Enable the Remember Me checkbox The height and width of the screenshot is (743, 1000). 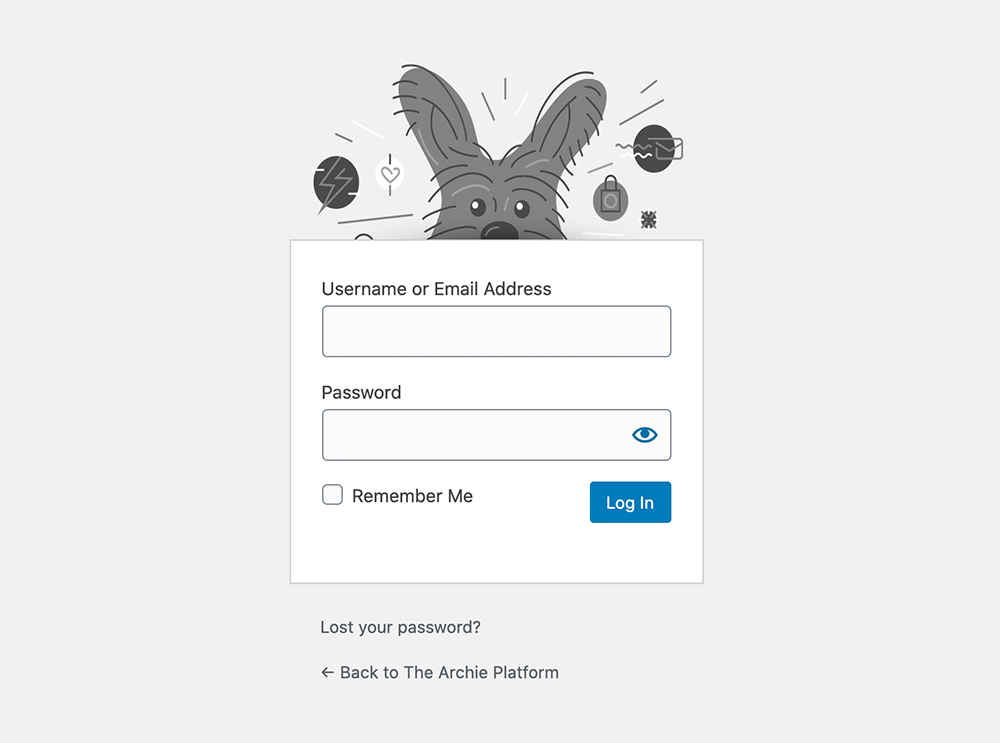(x=332, y=495)
